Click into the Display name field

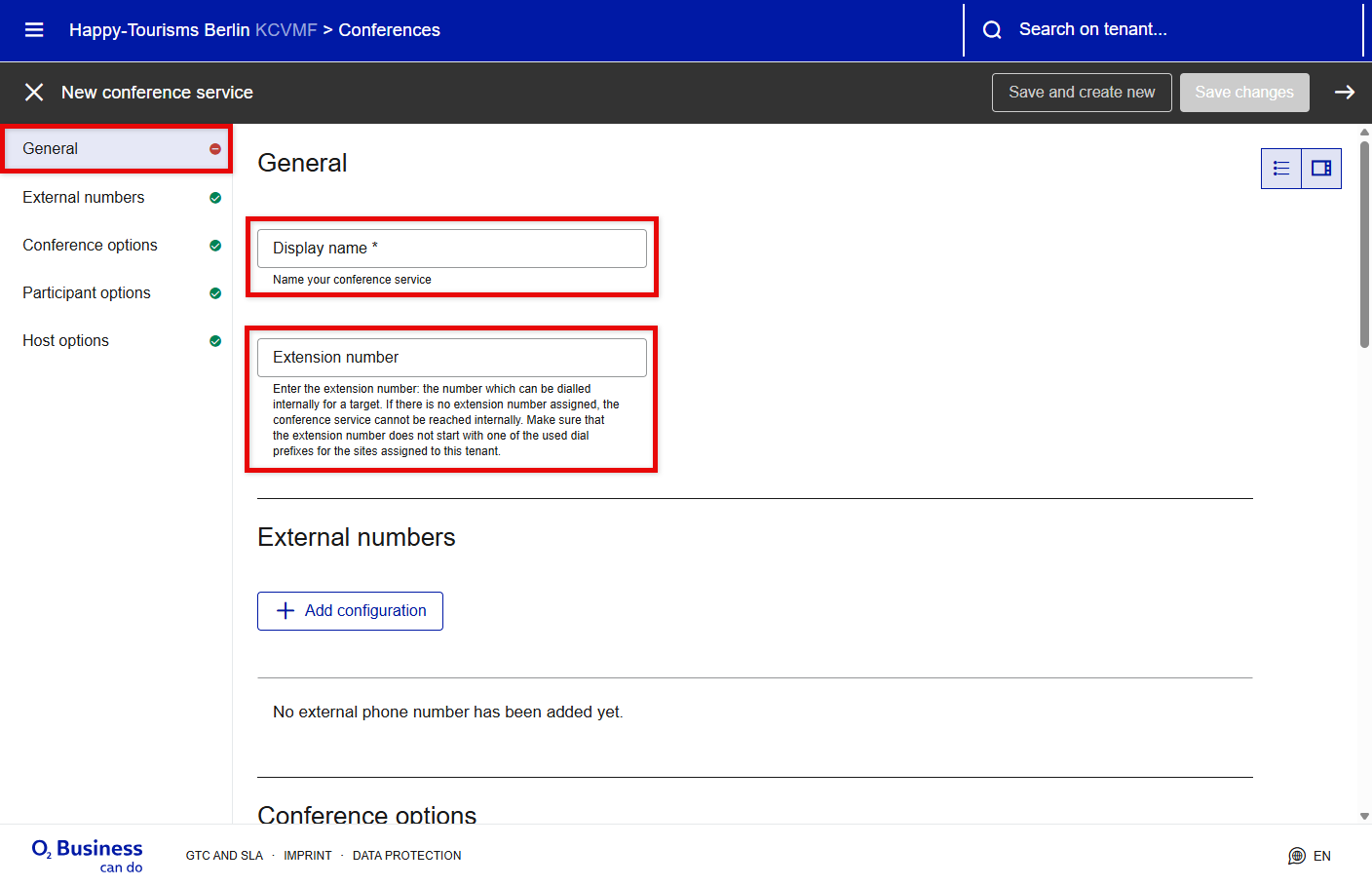coord(451,249)
